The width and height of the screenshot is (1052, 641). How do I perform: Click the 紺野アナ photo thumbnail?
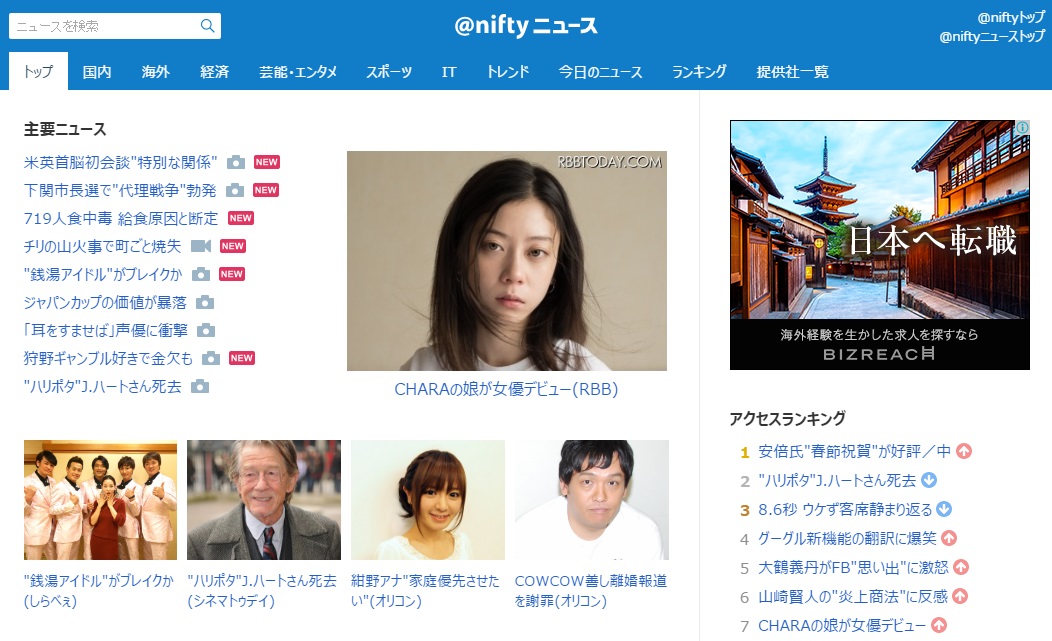click(427, 500)
